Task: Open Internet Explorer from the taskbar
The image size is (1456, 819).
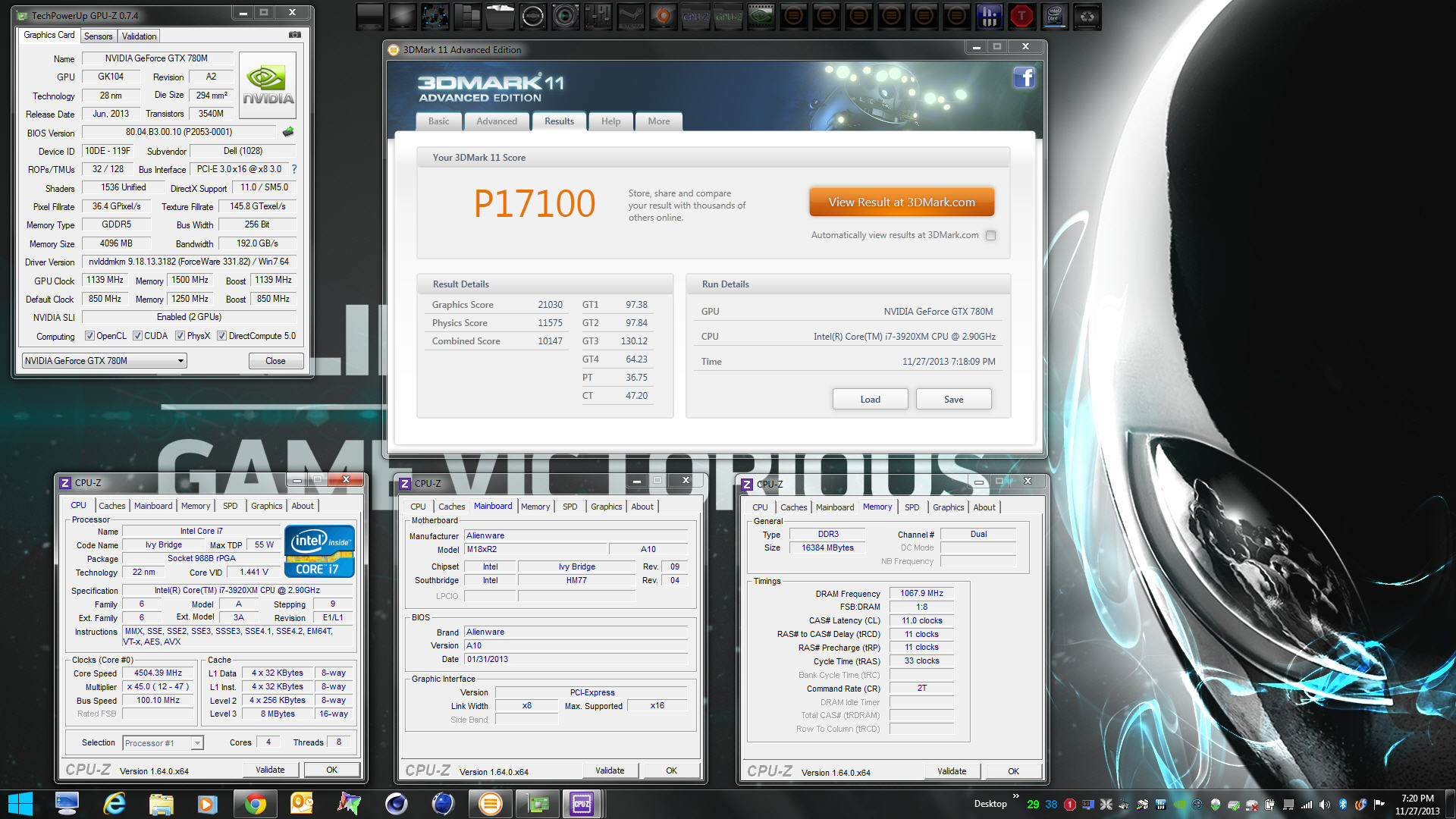Action: (114, 804)
